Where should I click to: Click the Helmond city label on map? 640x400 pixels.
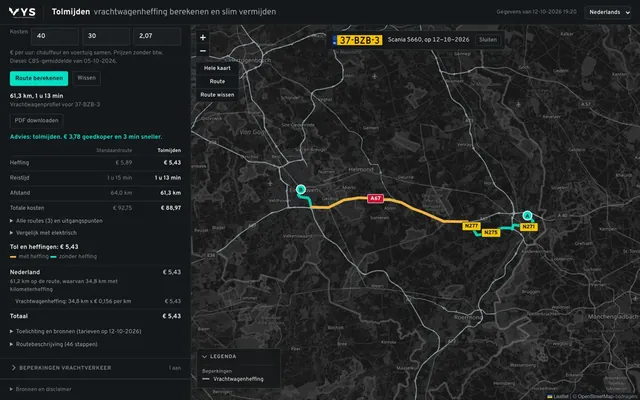361,169
